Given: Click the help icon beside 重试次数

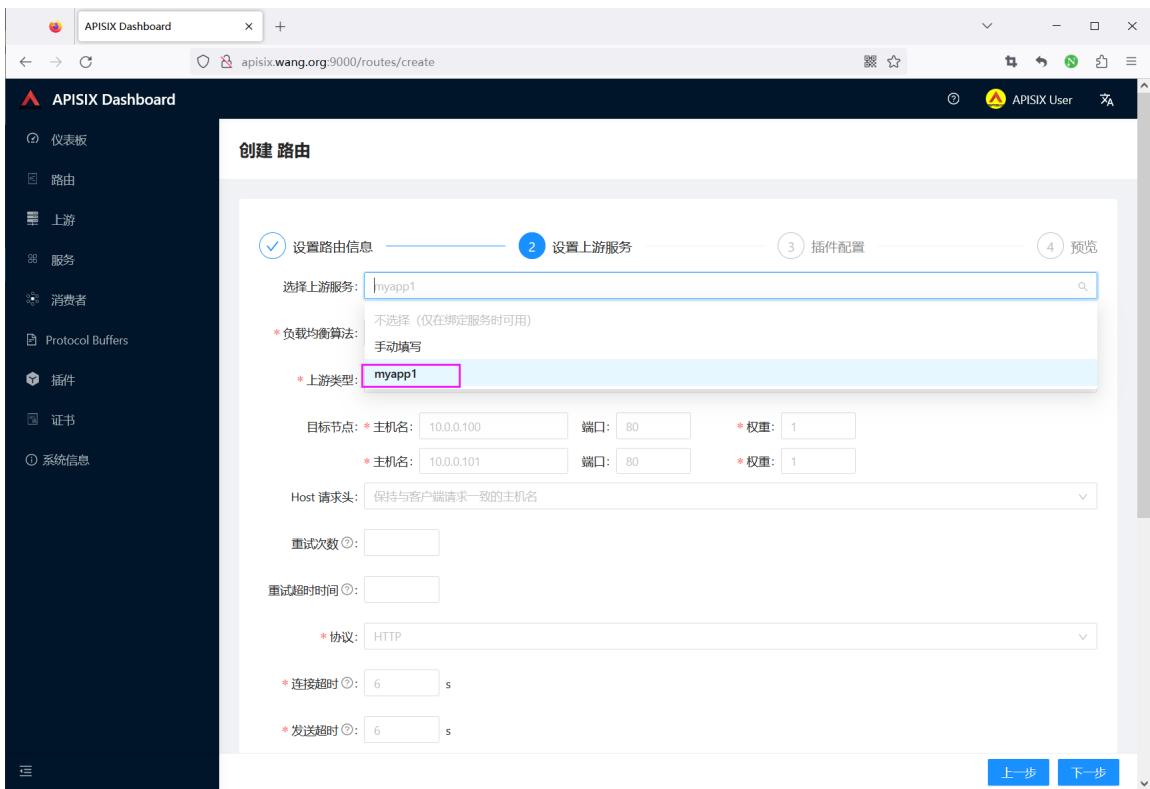Looking at the screenshot, I should point(348,543).
